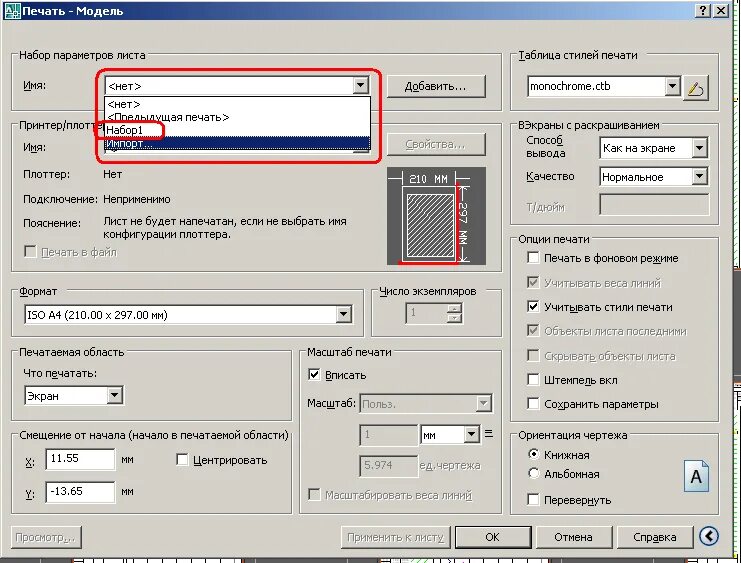Choose '<Предыдущая печать>' from the list

coord(237,117)
